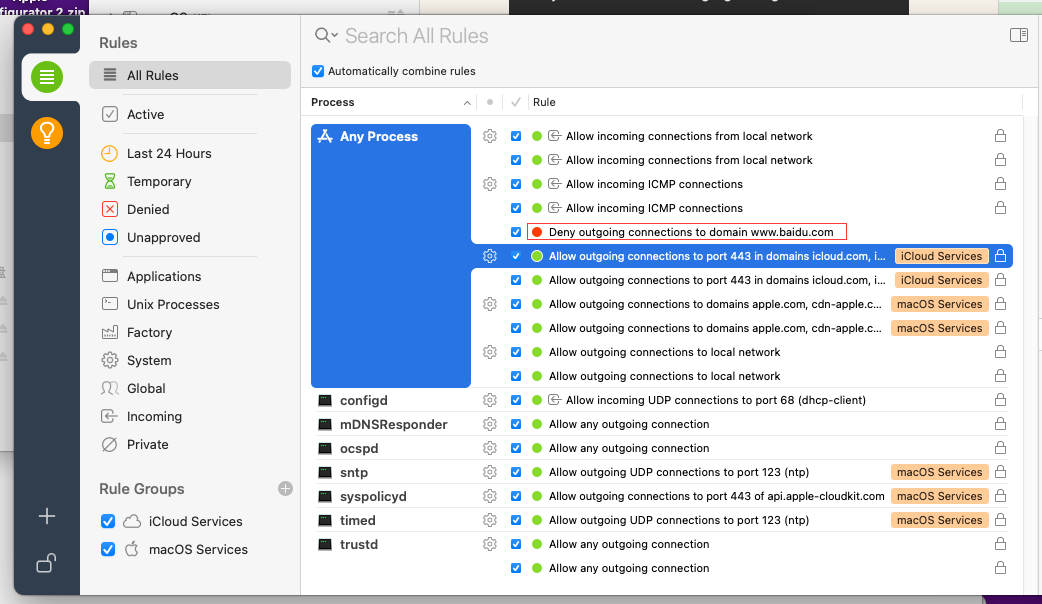Disable syspolicyd rule checkbox
The height and width of the screenshot is (604, 1042).
tap(516, 496)
